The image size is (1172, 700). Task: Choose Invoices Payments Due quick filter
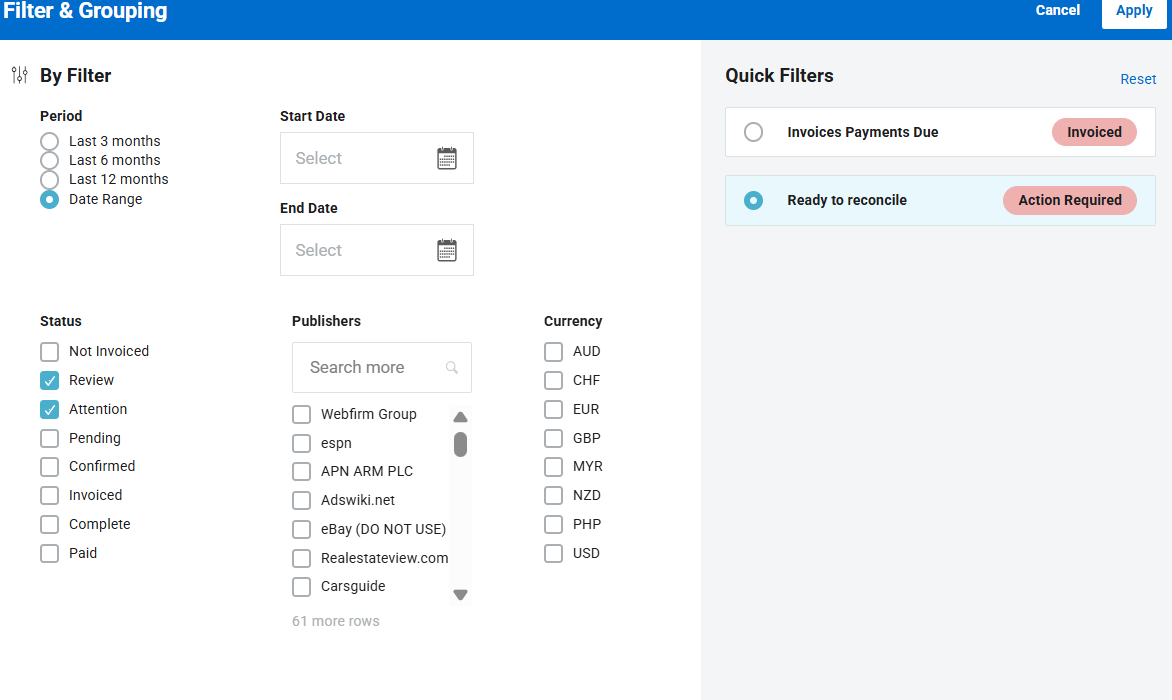[x=754, y=132]
